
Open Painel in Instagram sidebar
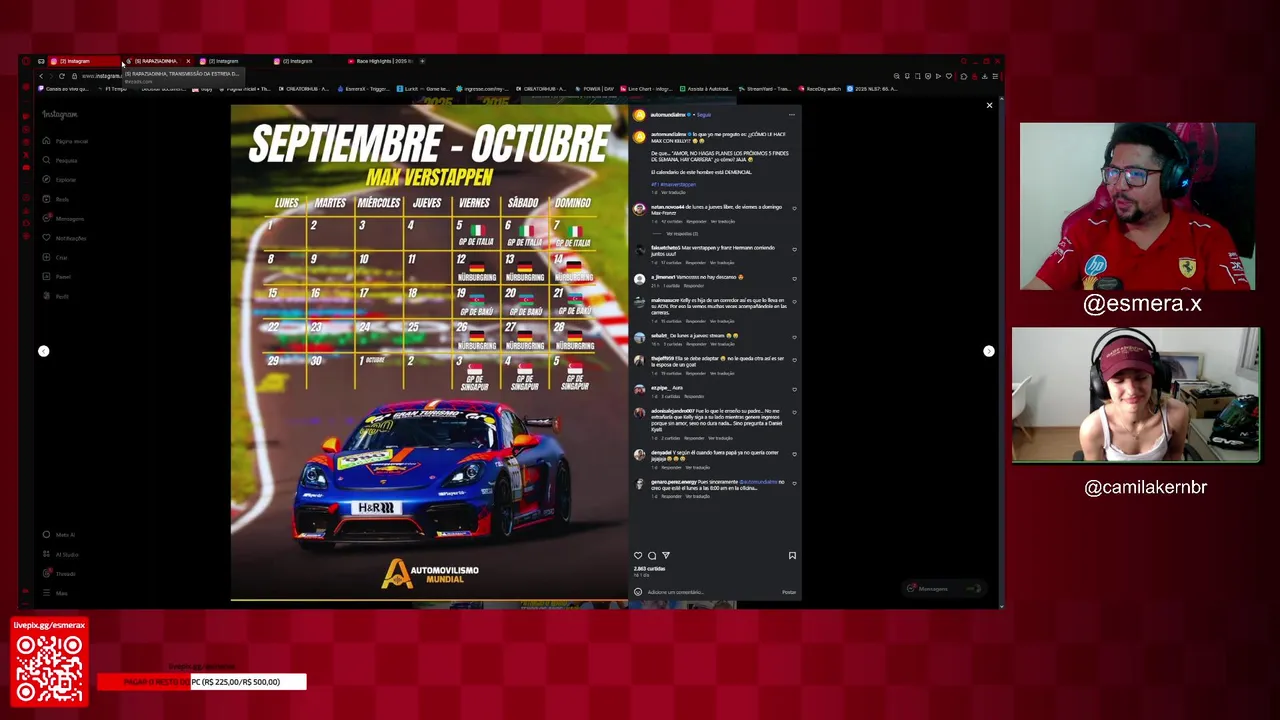[57, 277]
